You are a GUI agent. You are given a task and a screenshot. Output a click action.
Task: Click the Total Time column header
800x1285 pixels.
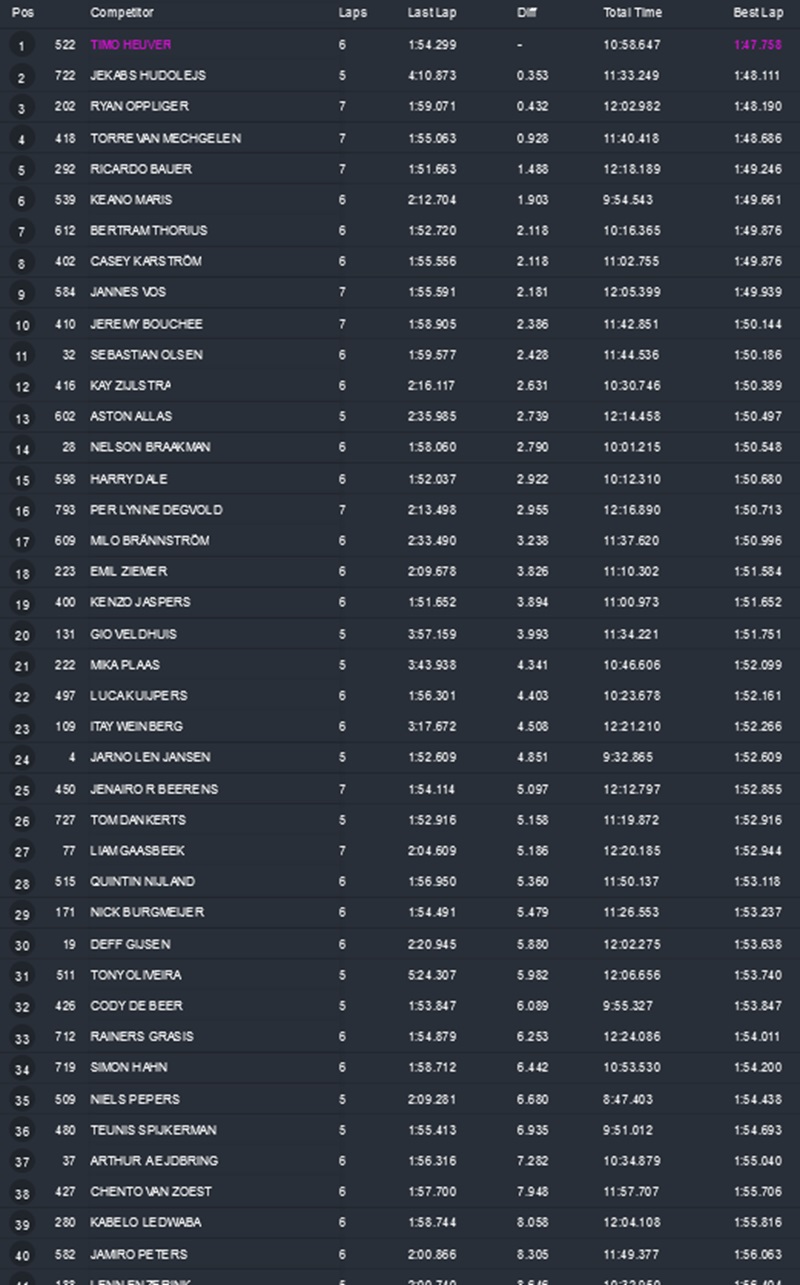click(630, 13)
